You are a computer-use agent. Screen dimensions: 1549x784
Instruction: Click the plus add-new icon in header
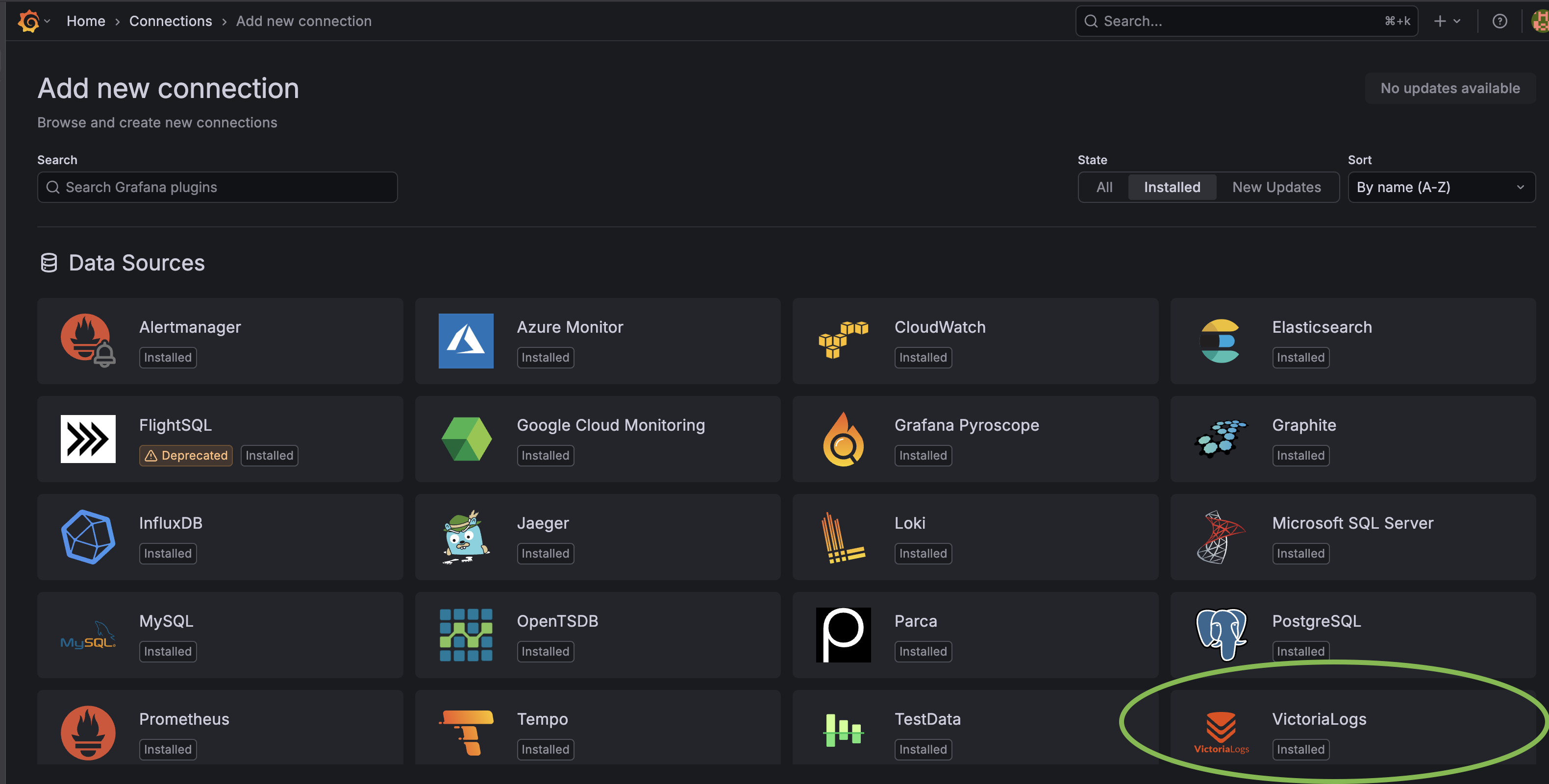[x=1440, y=21]
